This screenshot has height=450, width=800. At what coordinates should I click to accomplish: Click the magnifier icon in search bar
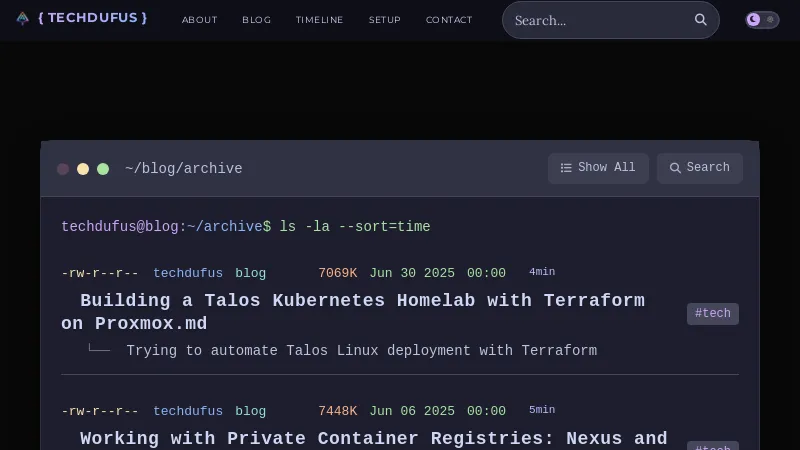pyautogui.click(x=701, y=20)
